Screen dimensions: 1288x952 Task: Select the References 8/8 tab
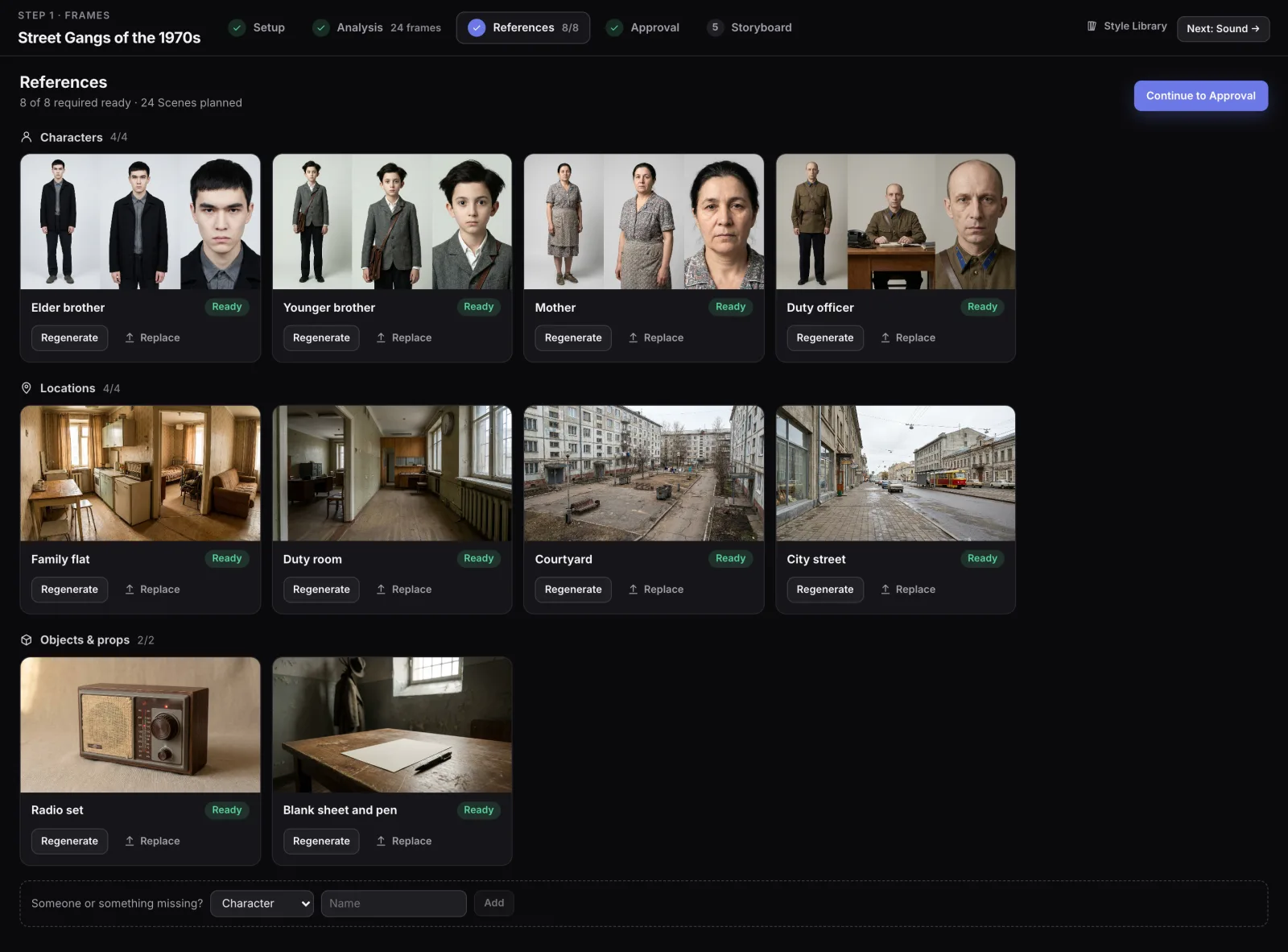(523, 27)
